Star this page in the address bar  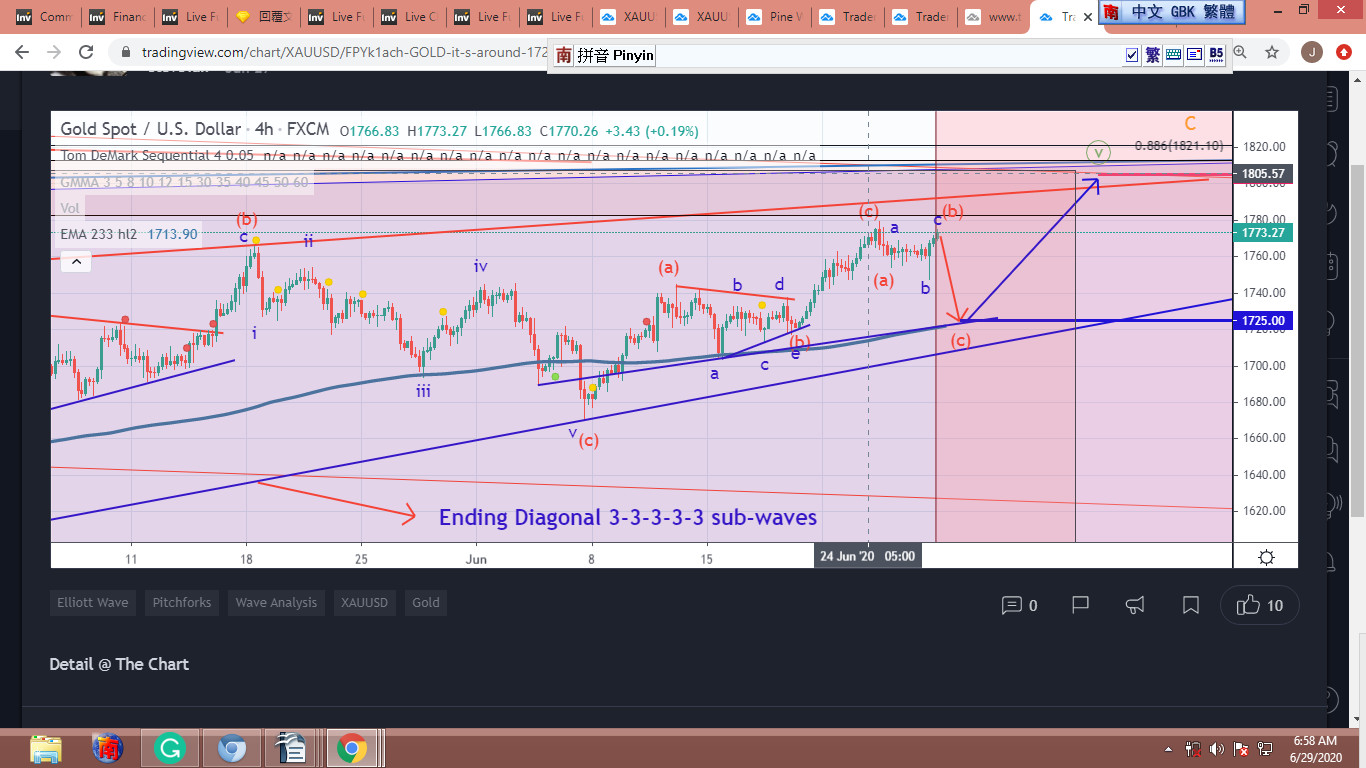1272,52
